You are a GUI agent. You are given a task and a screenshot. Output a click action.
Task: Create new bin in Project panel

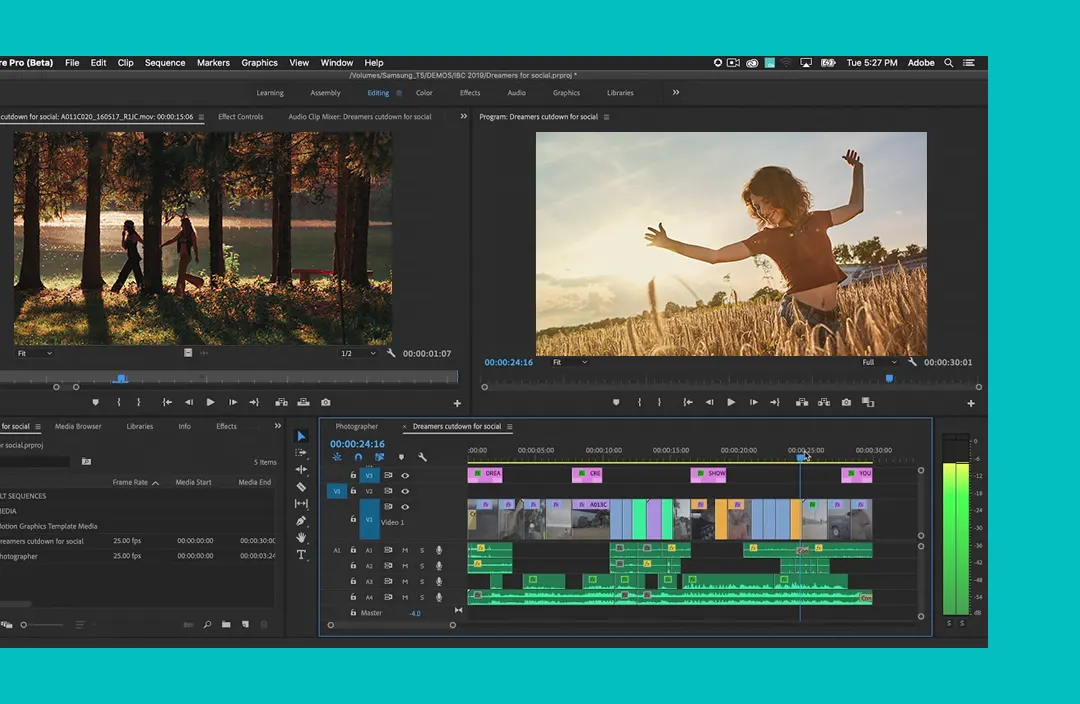(x=226, y=625)
